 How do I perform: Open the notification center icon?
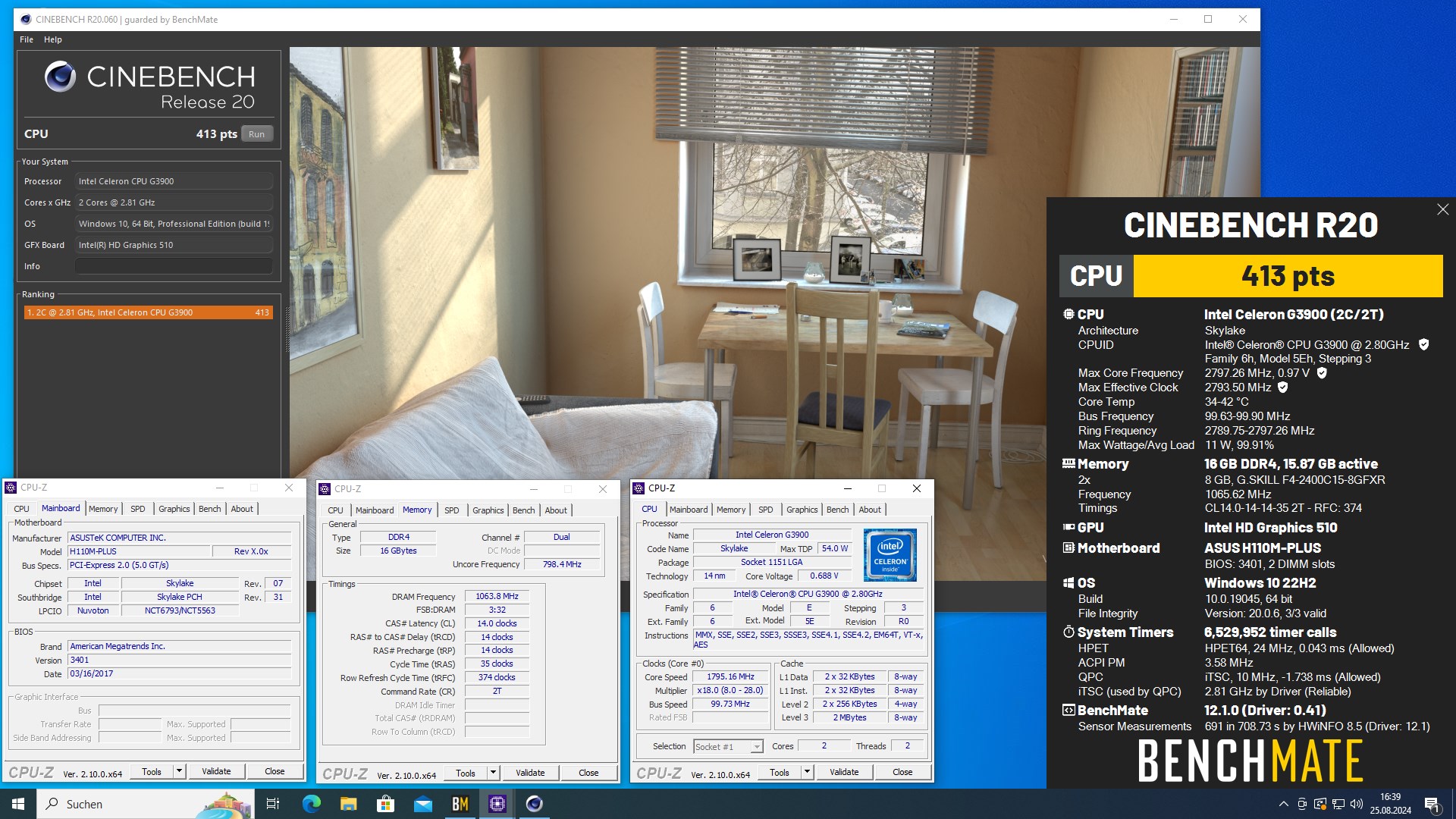[x=1432, y=804]
